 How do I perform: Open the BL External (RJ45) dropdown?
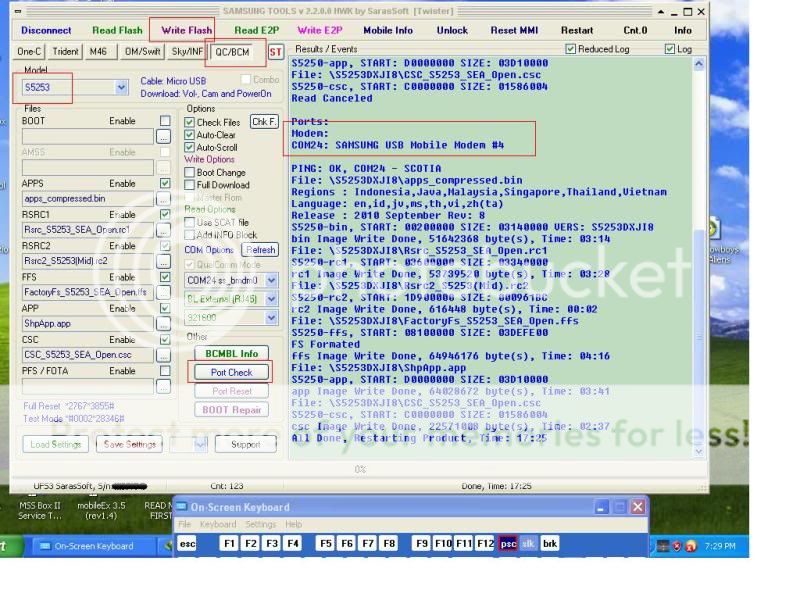pos(271,299)
